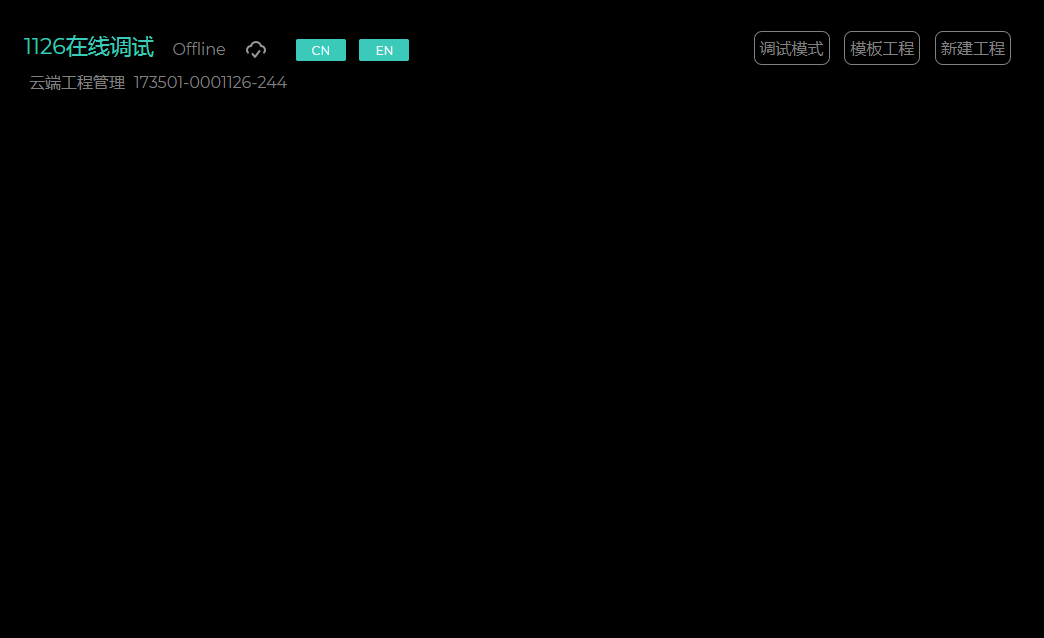This screenshot has width=1044, height=638.
Task: Select the green 1126在线调试 heading
Action: [x=89, y=47]
